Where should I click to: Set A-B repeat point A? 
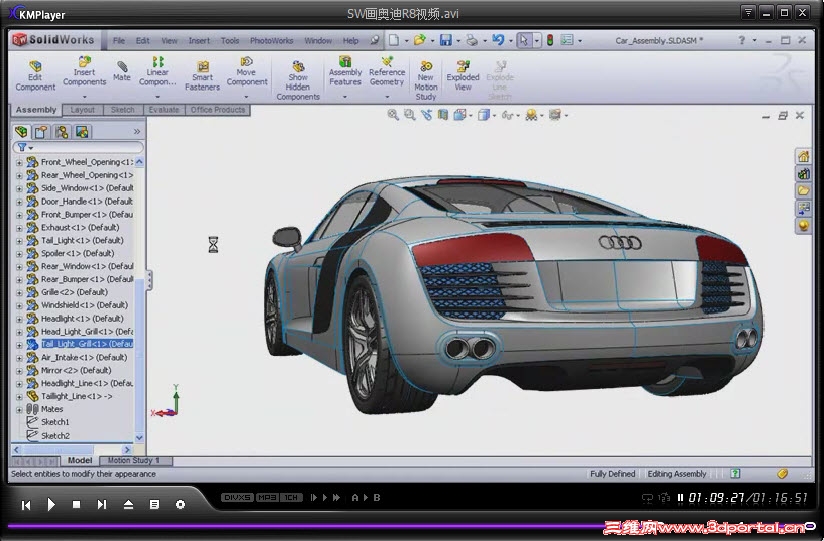point(355,497)
